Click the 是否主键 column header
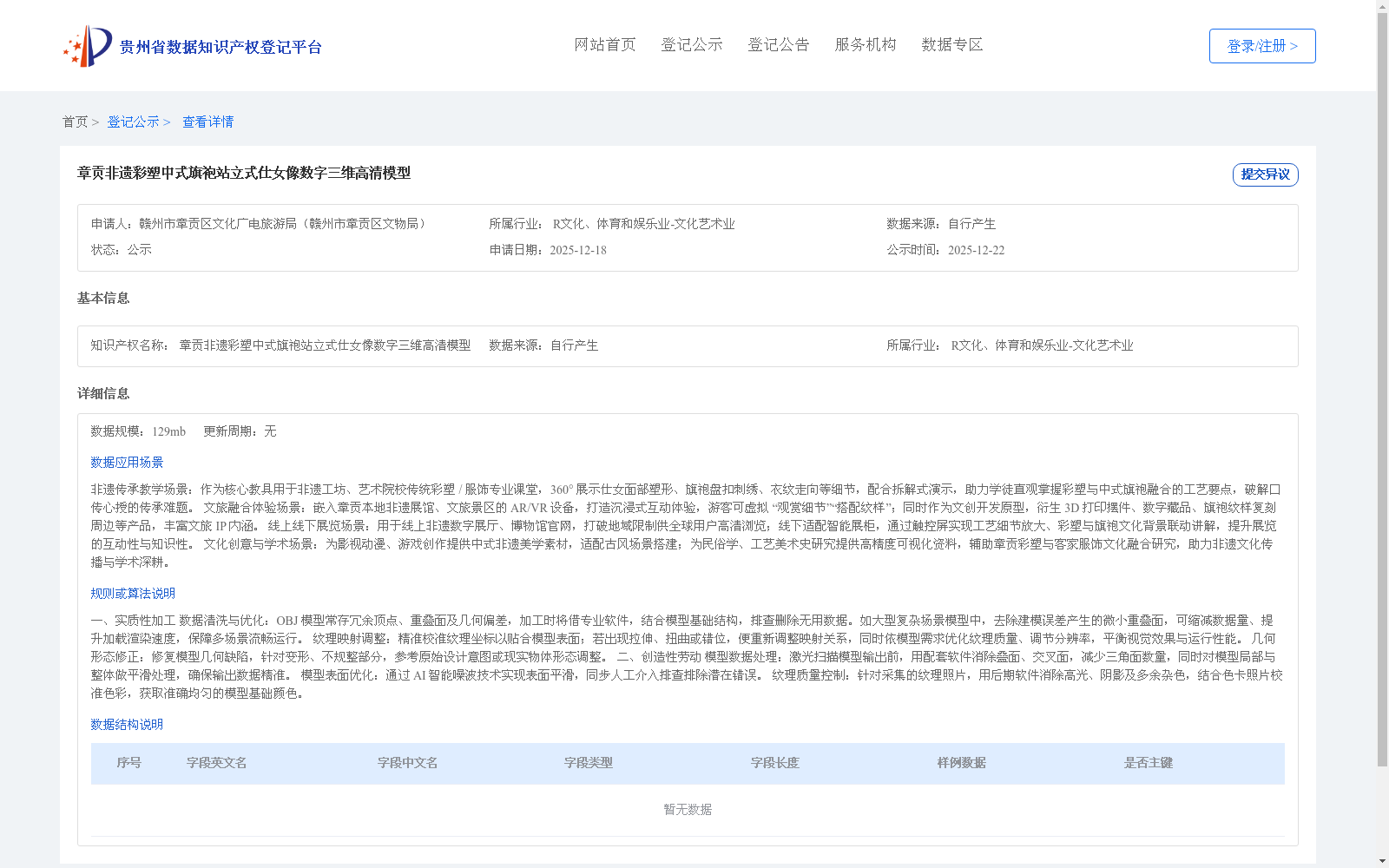The height and width of the screenshot is (868, 1389). pyautogui.click(x=1149, y=763)
